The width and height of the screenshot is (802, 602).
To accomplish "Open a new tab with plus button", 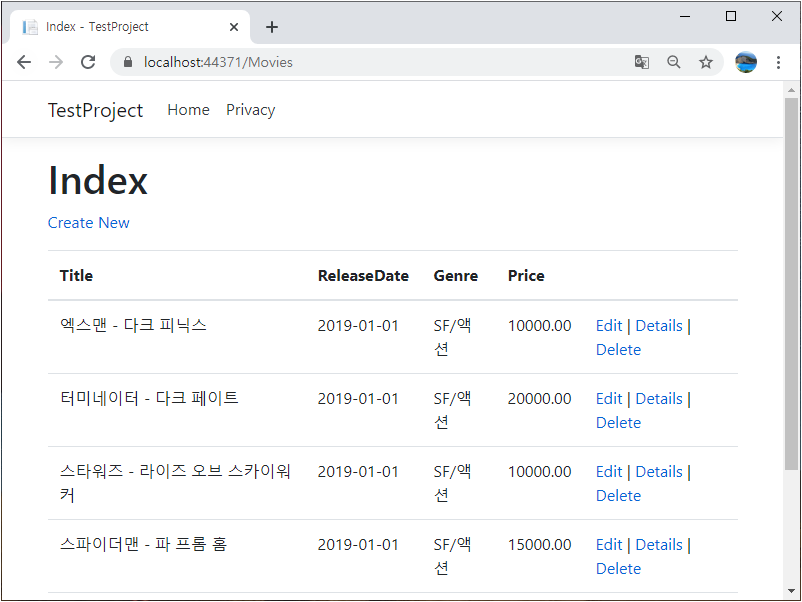I will (272, 27).
